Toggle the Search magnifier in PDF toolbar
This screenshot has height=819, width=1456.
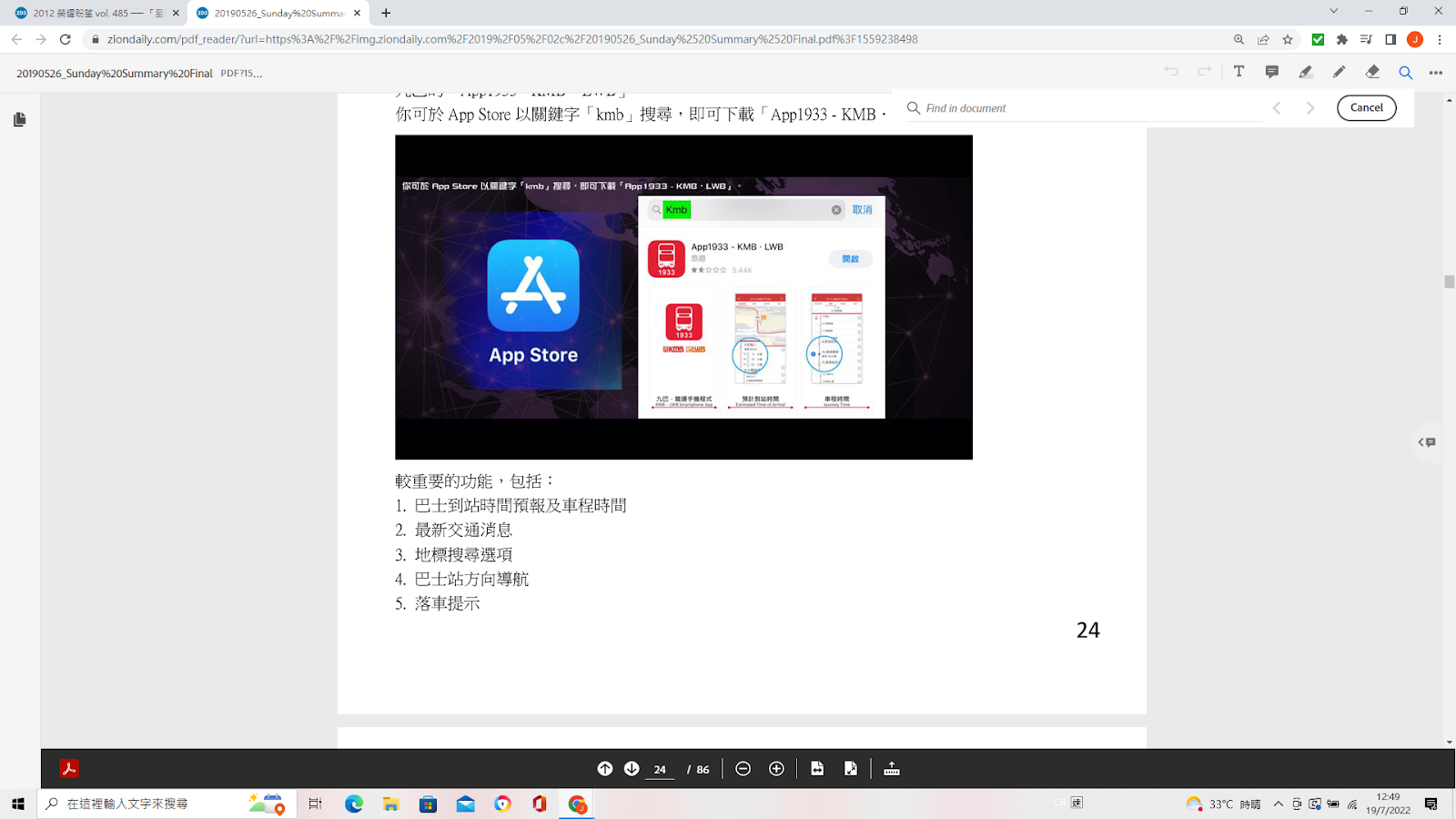click(x=1406, y=73)
